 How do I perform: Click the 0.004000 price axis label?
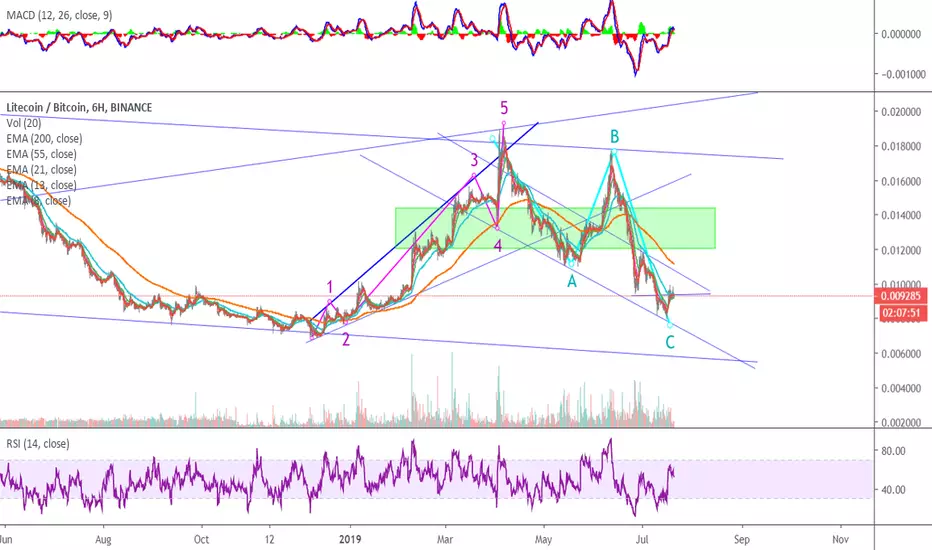coord(901,388)
